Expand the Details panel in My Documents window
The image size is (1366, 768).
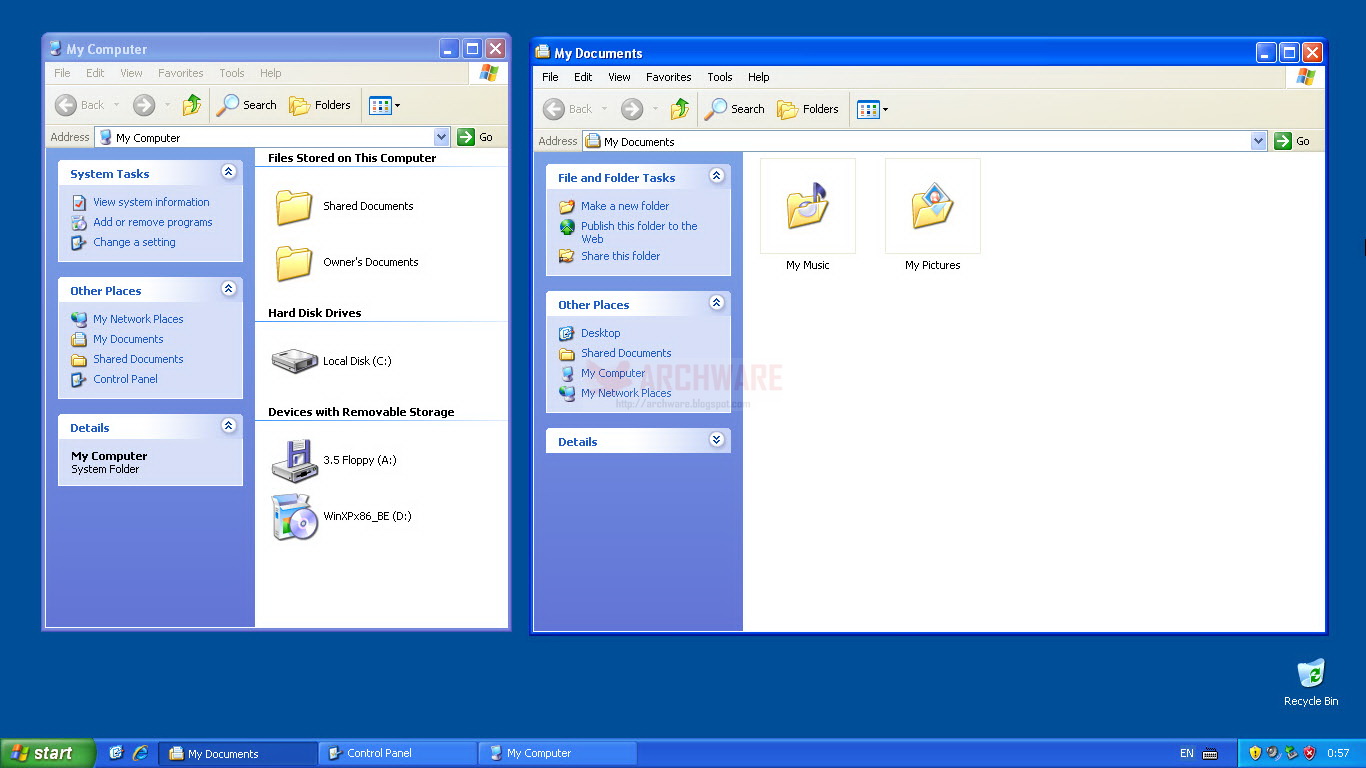click(716, 440)
